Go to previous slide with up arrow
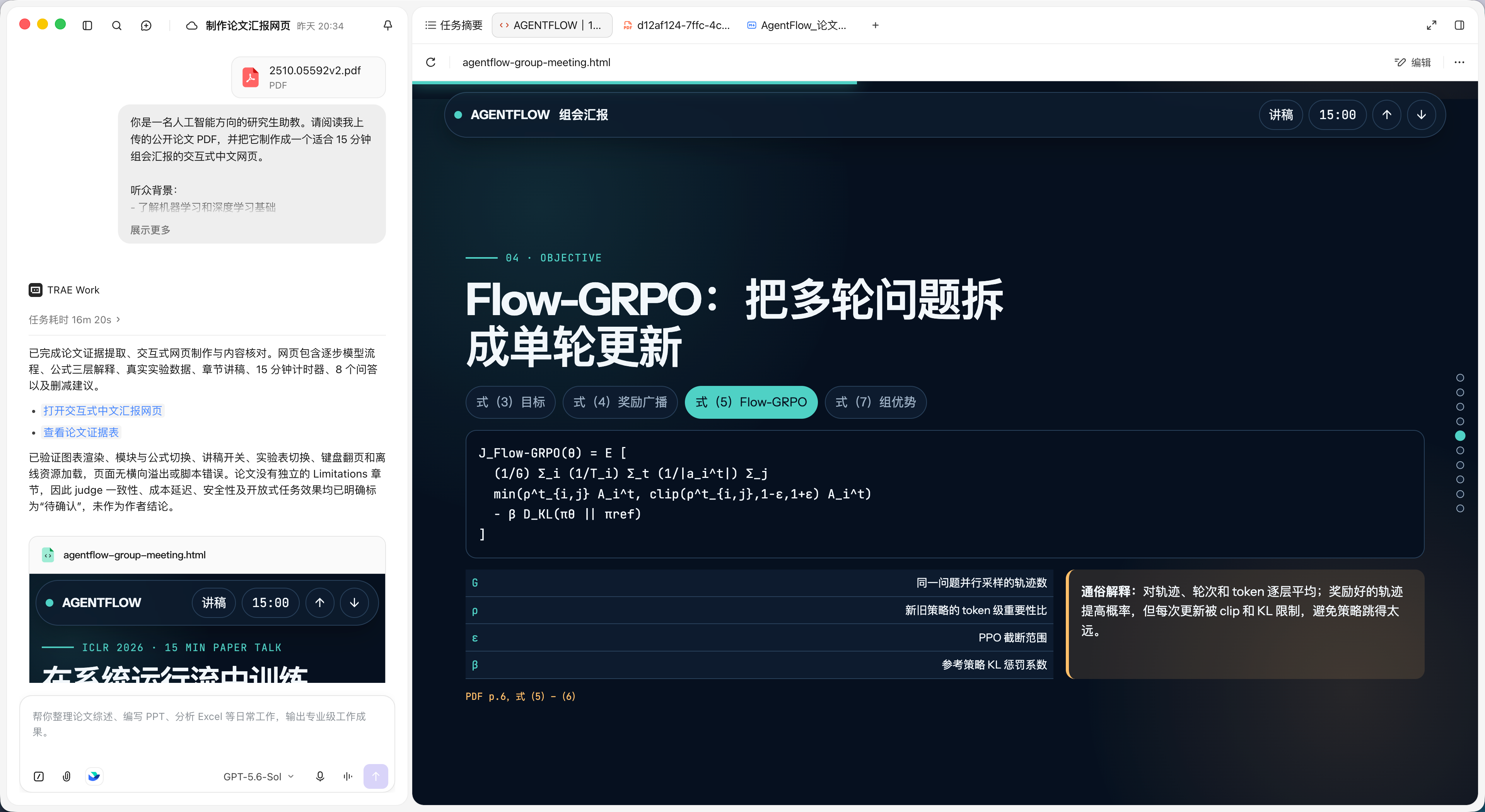Image resolution: width=1485 pixels, height=812 pixels. [x=1386, y=115]
